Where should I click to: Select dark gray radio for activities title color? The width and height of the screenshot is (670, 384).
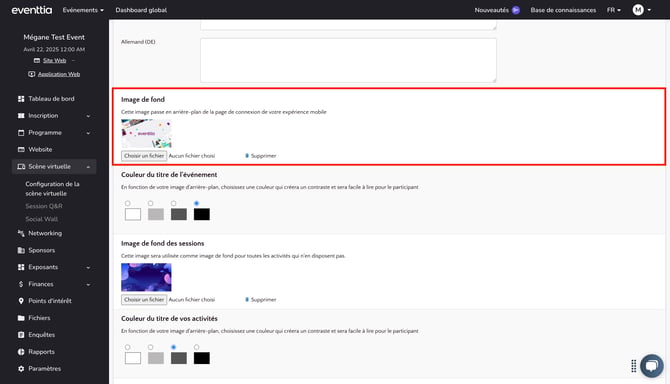point(173,347)
